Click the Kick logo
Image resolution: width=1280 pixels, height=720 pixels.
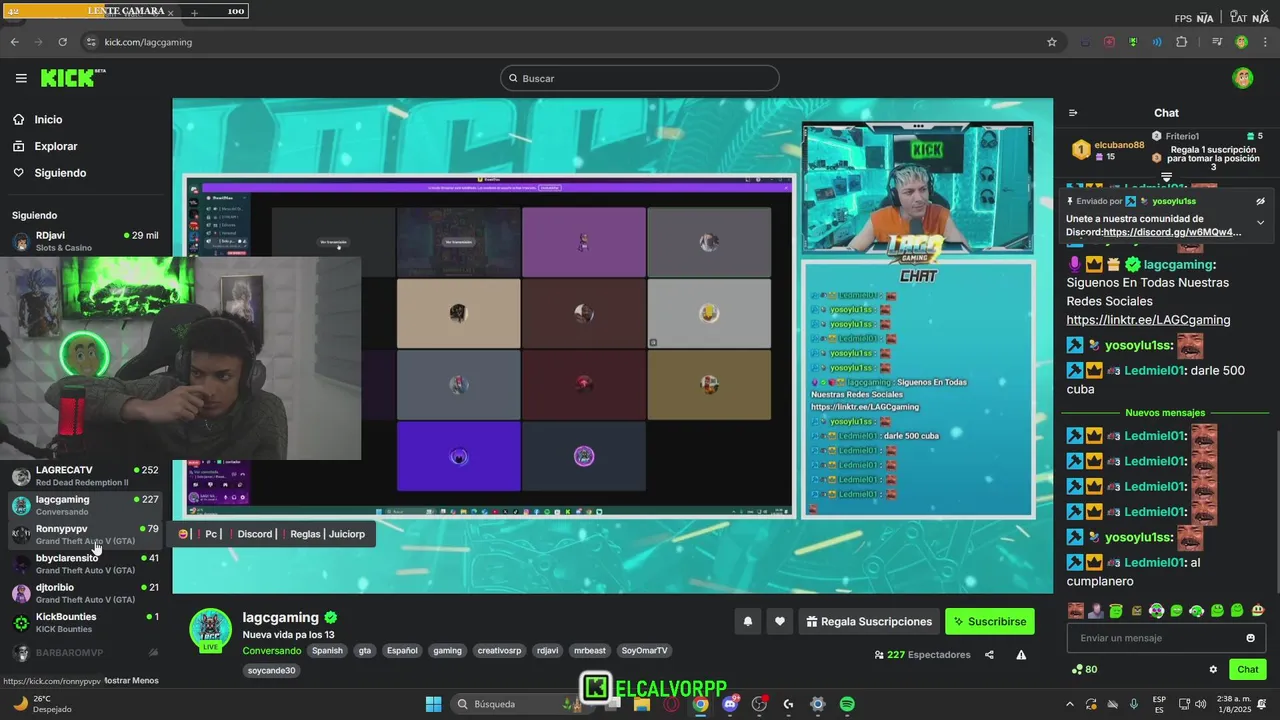[72, 78]
